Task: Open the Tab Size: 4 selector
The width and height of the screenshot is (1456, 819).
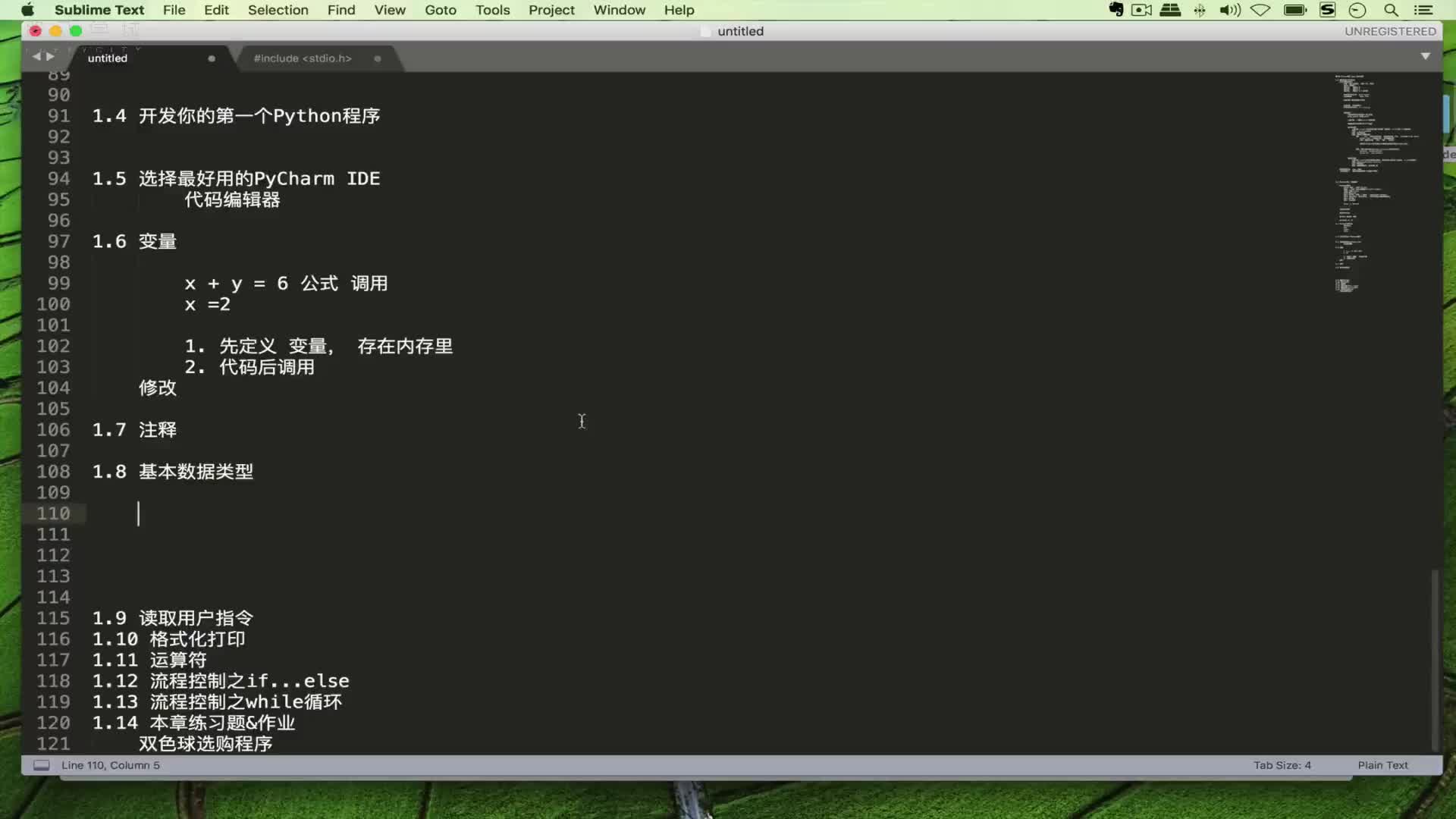Action: coord(1282,765)
